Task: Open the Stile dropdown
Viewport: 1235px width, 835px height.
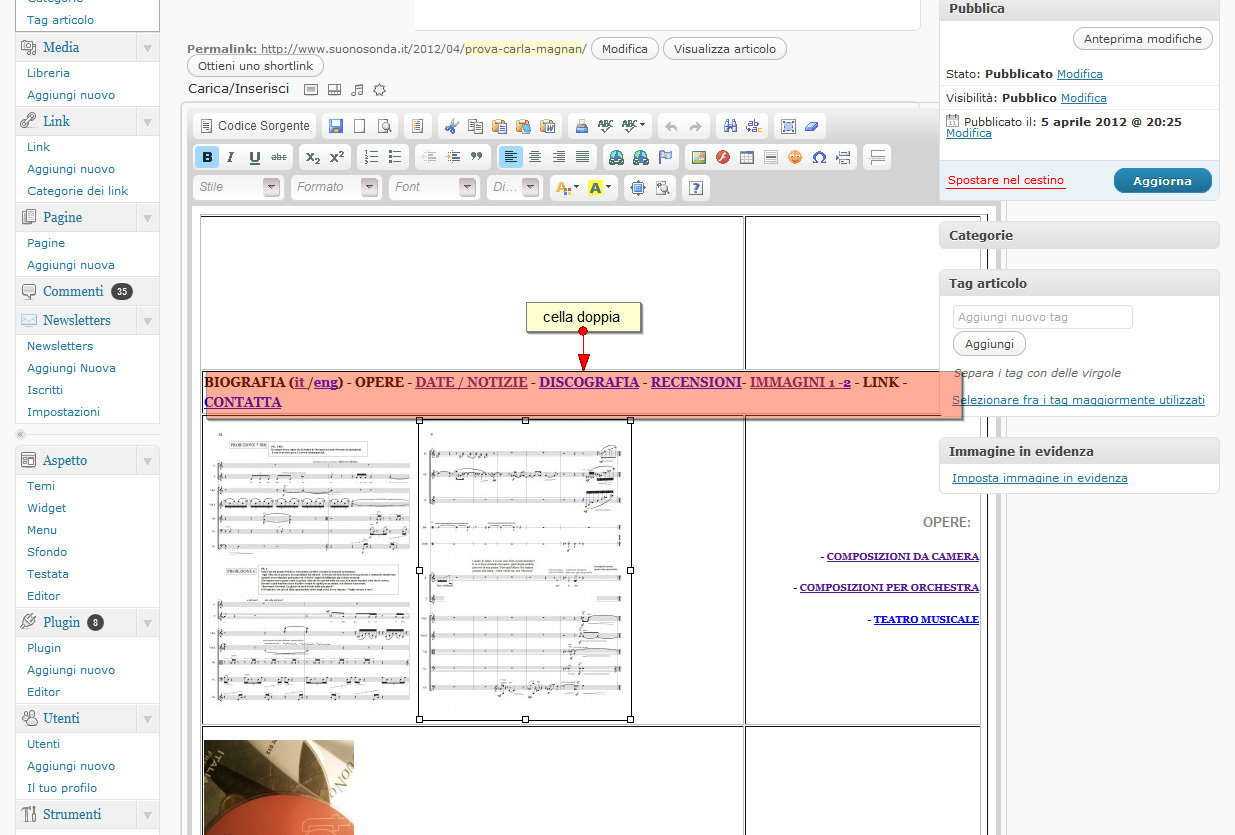Action: pos(237,187)
